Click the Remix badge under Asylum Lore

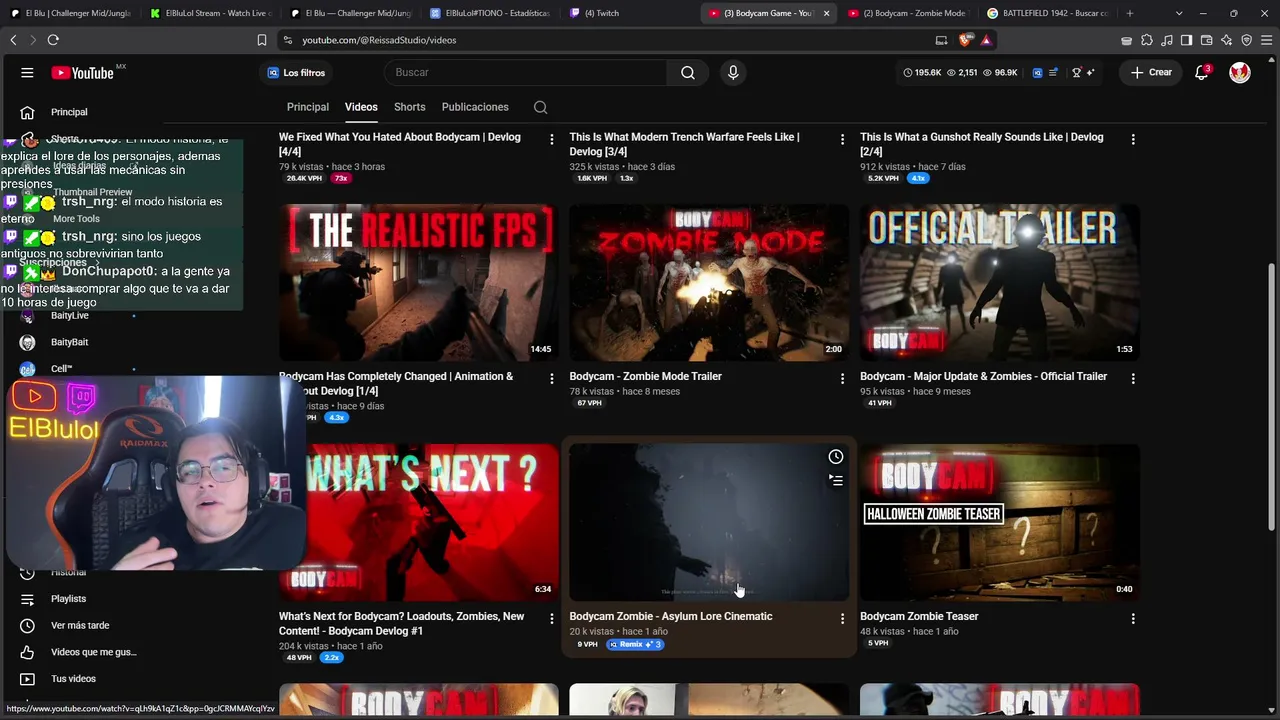634,645
